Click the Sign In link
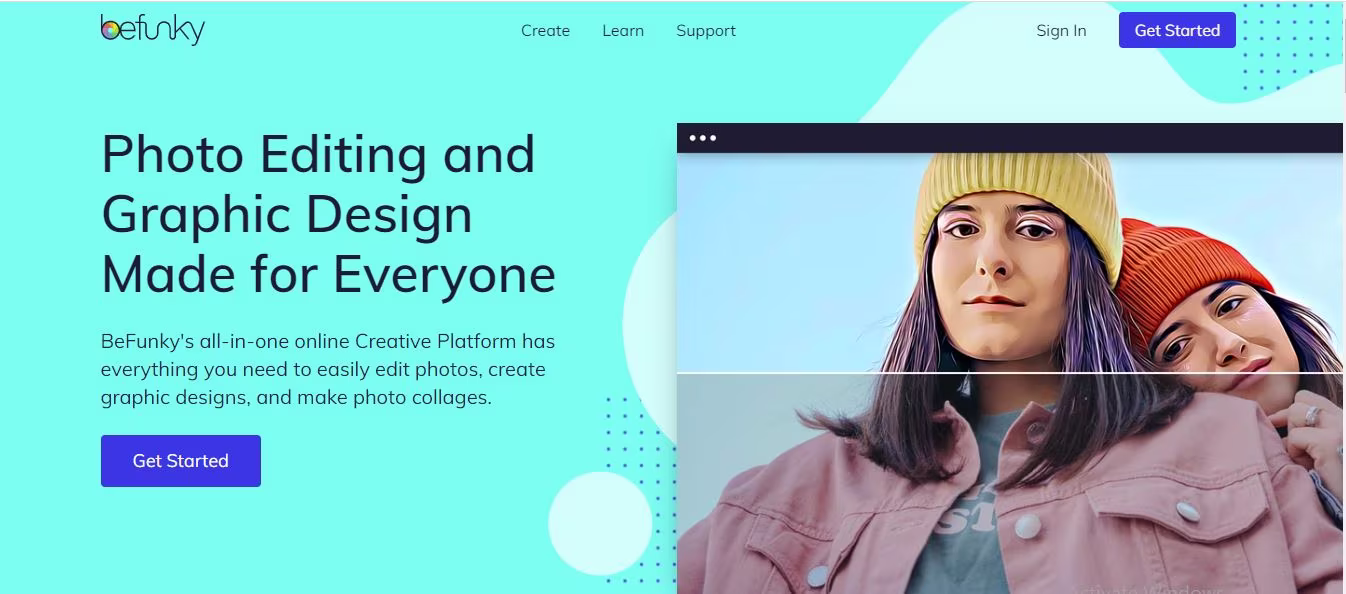Viewport: 1346px width, 594px height. tap(1061, 30)
